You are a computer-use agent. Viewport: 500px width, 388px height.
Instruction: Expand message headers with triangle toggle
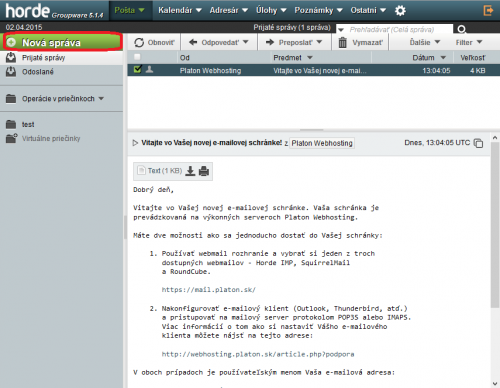pyautogui.click(x=135, y=143)
